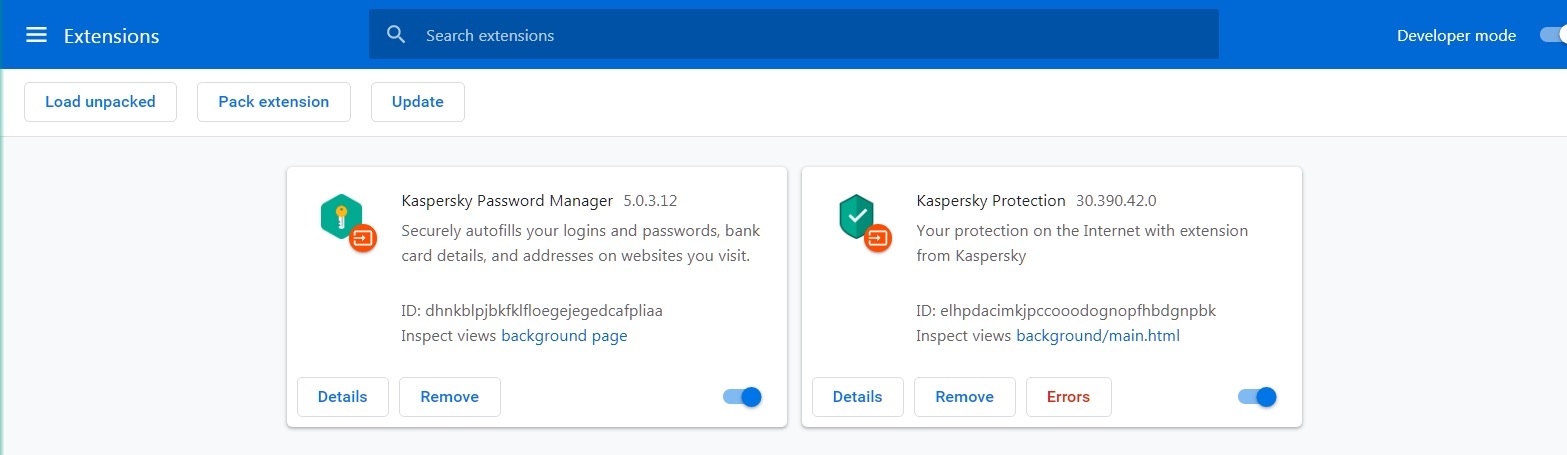Open Details for Kaspersky Protection
1567x455 pixels.
tap(857, 397)
